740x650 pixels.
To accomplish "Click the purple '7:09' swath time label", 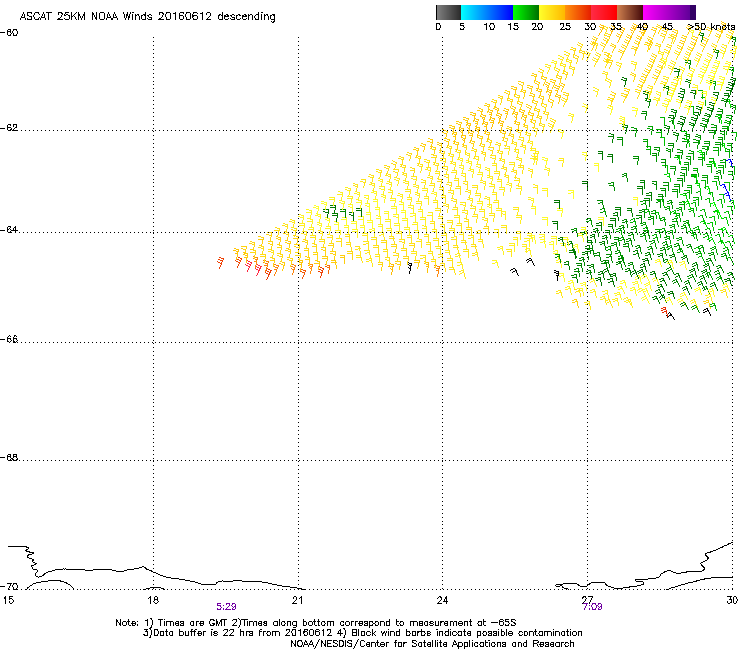I will pos(592,607).
